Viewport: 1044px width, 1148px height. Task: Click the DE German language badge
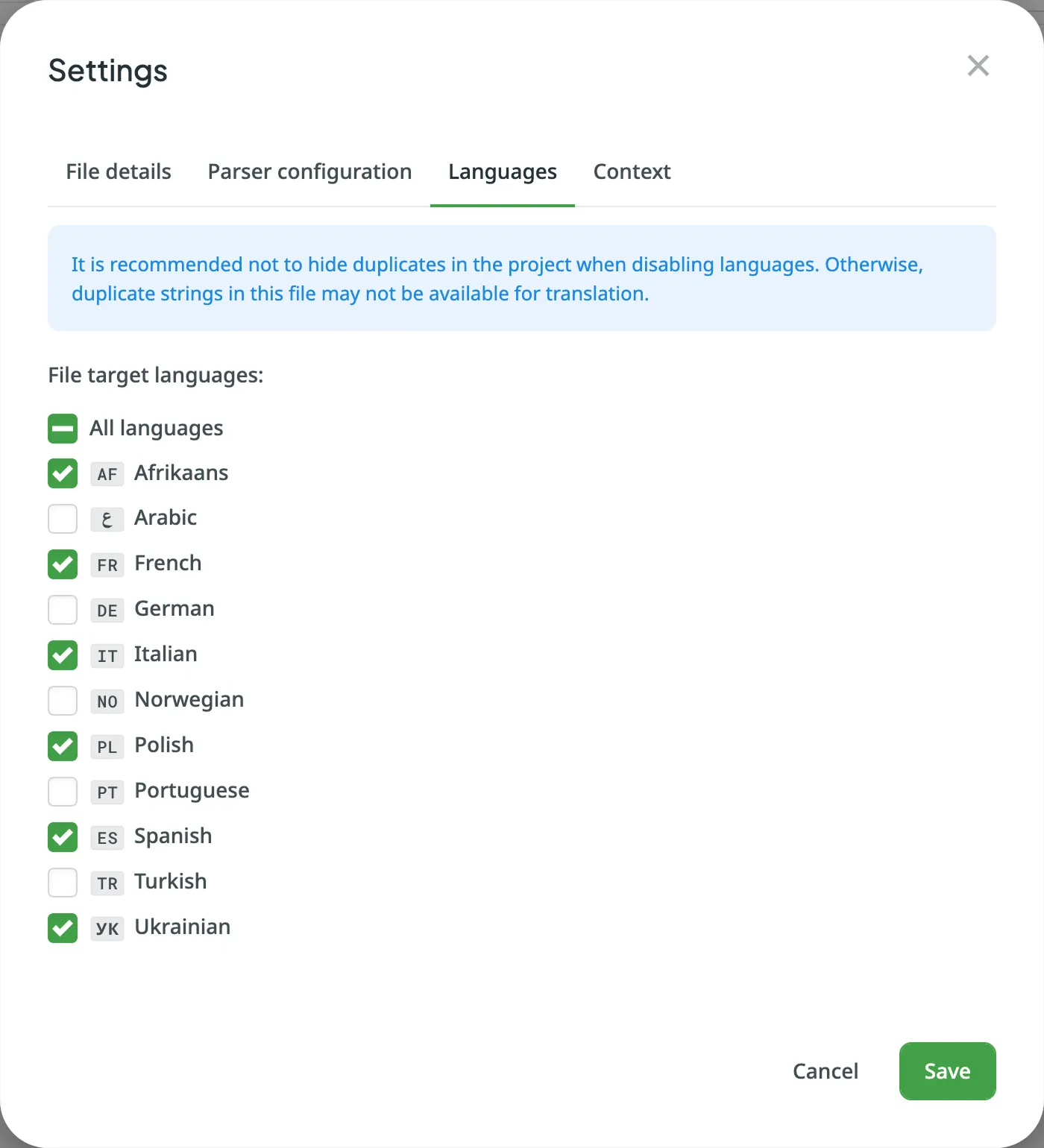tap(107, 611)
